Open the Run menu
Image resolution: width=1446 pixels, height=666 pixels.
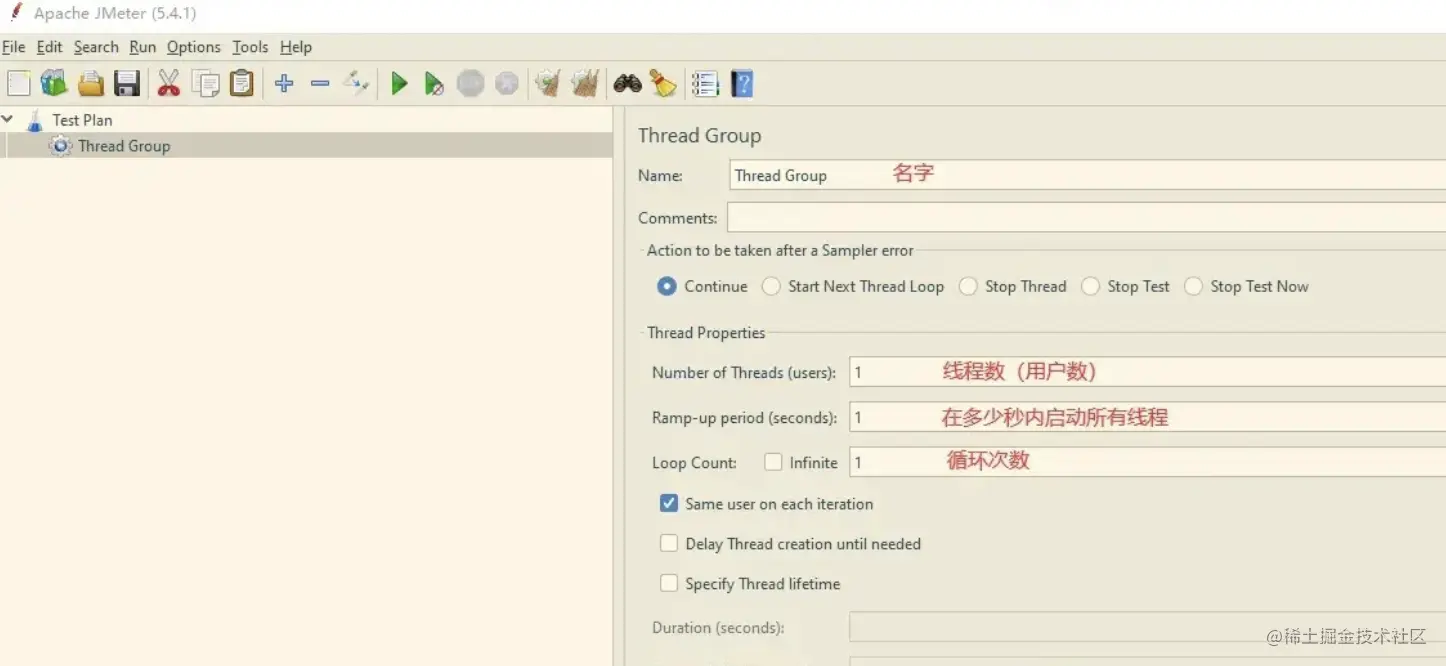click(142, 47)
